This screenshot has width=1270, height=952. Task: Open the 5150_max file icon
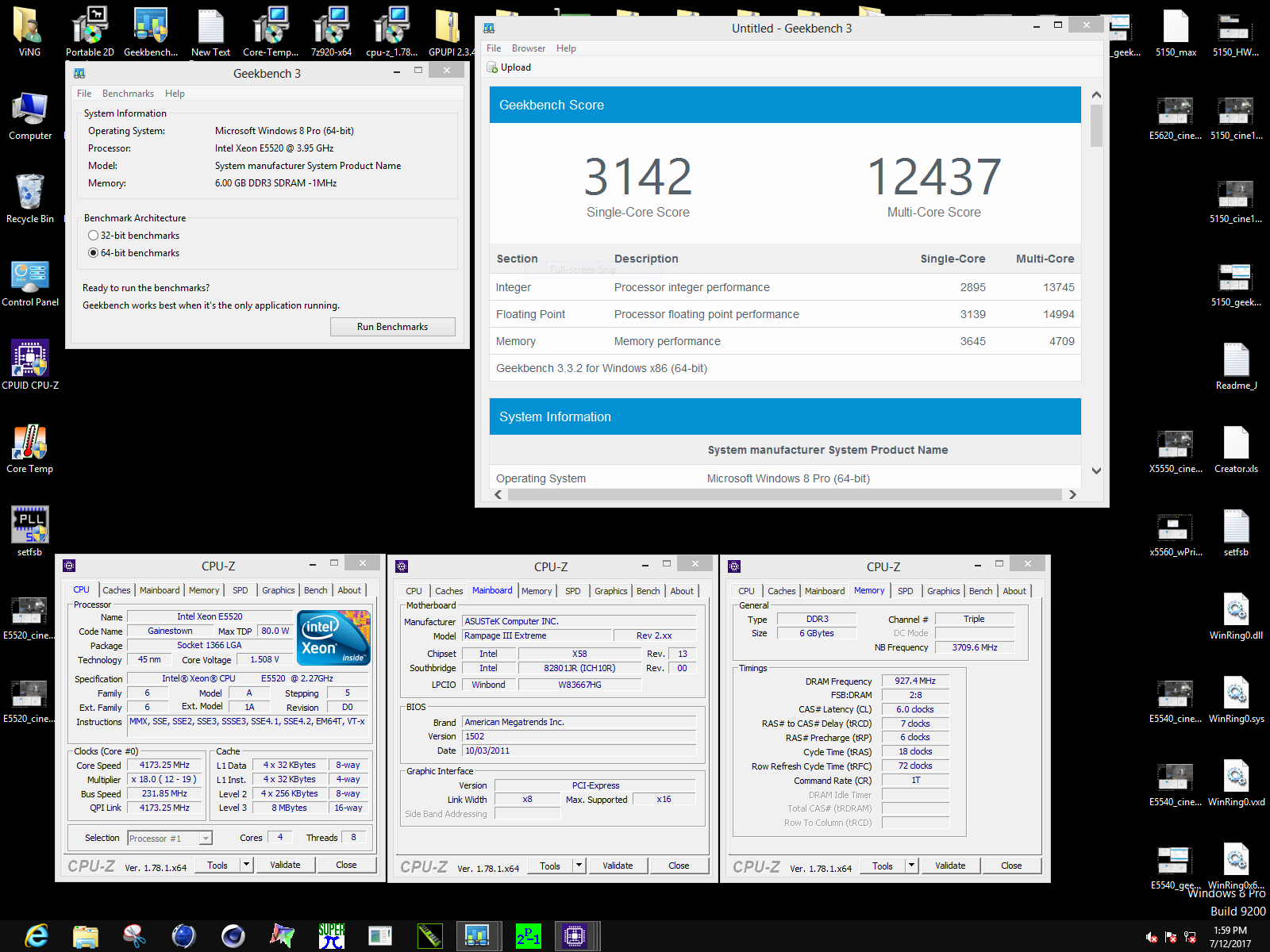click(x=1176, y=32)
